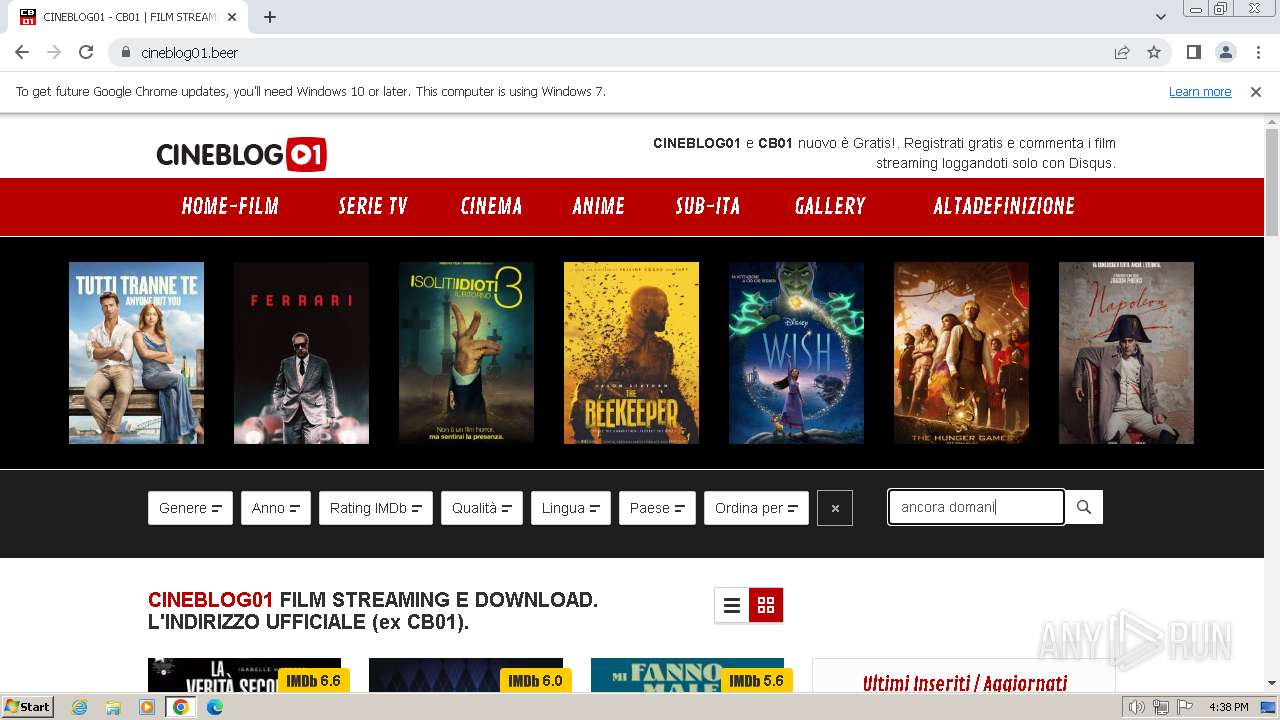Screen dimensions: 1280x720
Task: Open The Hunger Games poster
Action: 961,353
